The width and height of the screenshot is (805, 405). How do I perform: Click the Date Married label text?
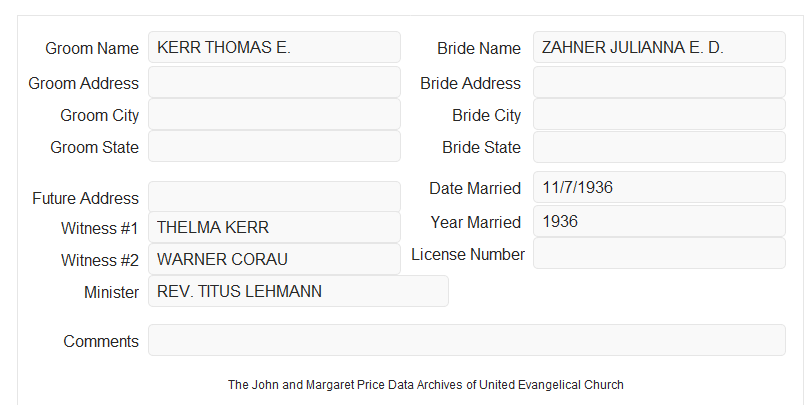click(x=475, y=188)
